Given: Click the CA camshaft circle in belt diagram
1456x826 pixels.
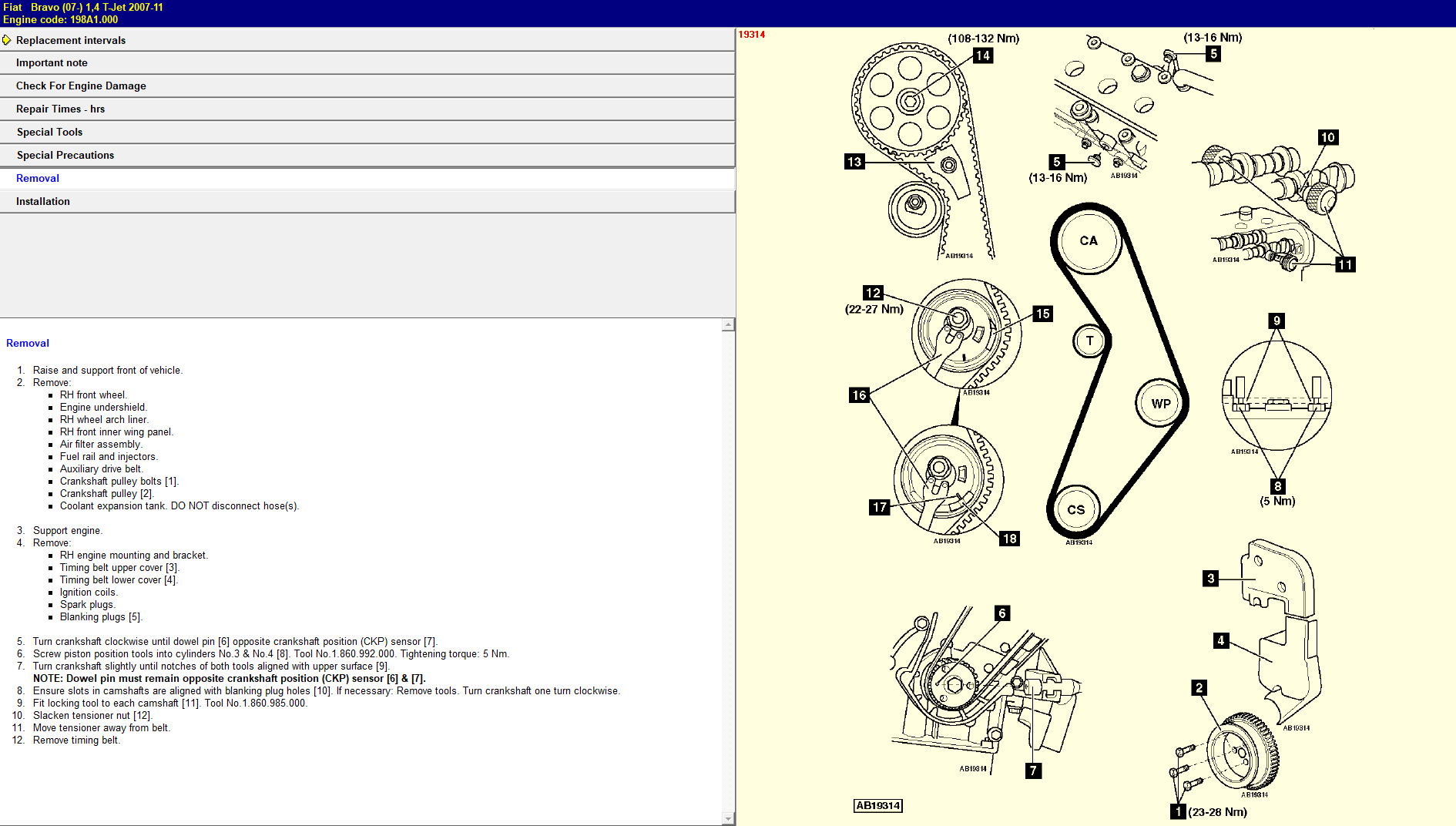Looking at the screenshot, I should point(1089,240).
